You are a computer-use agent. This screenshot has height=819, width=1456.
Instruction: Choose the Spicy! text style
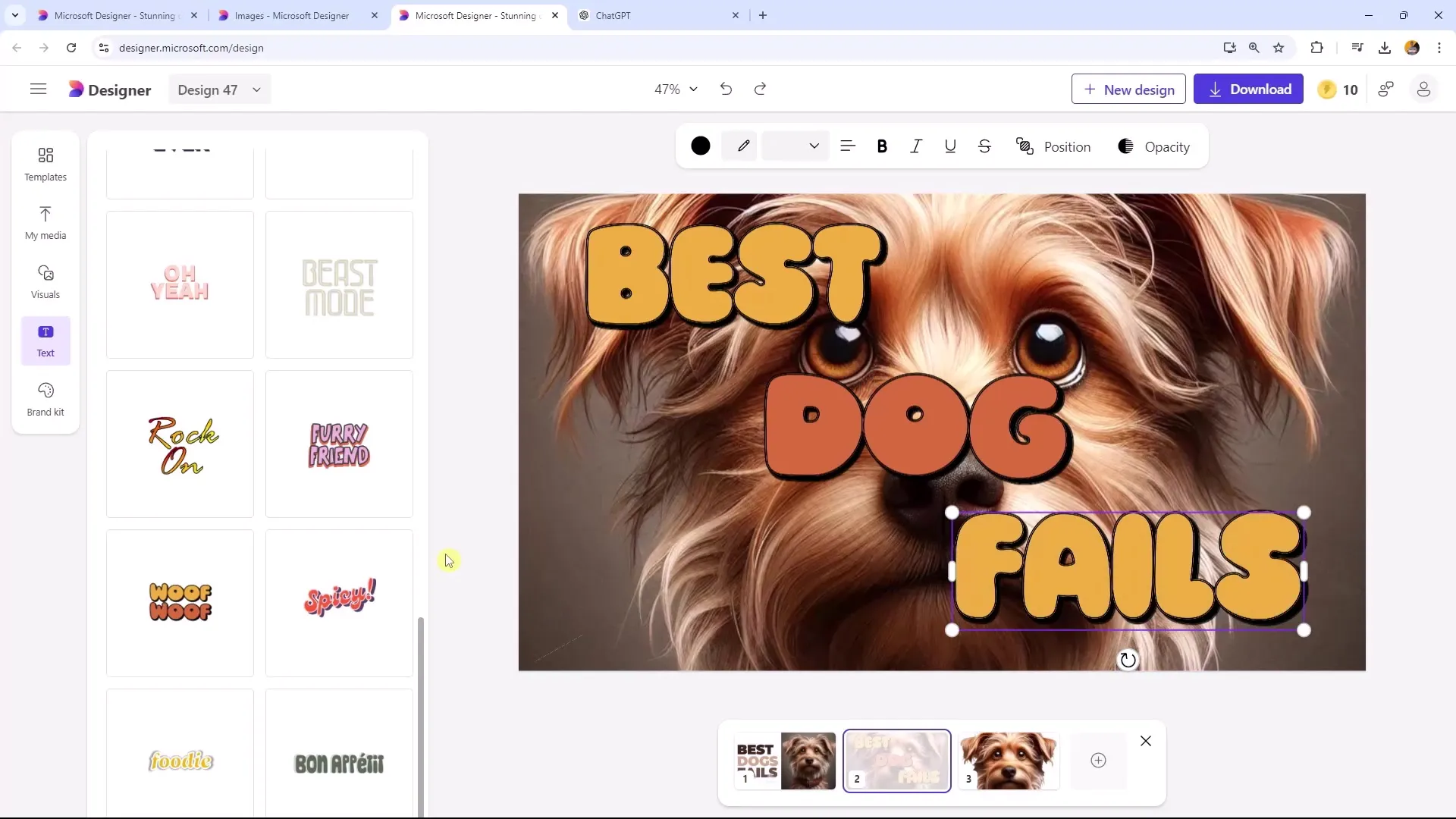[339, 603]
